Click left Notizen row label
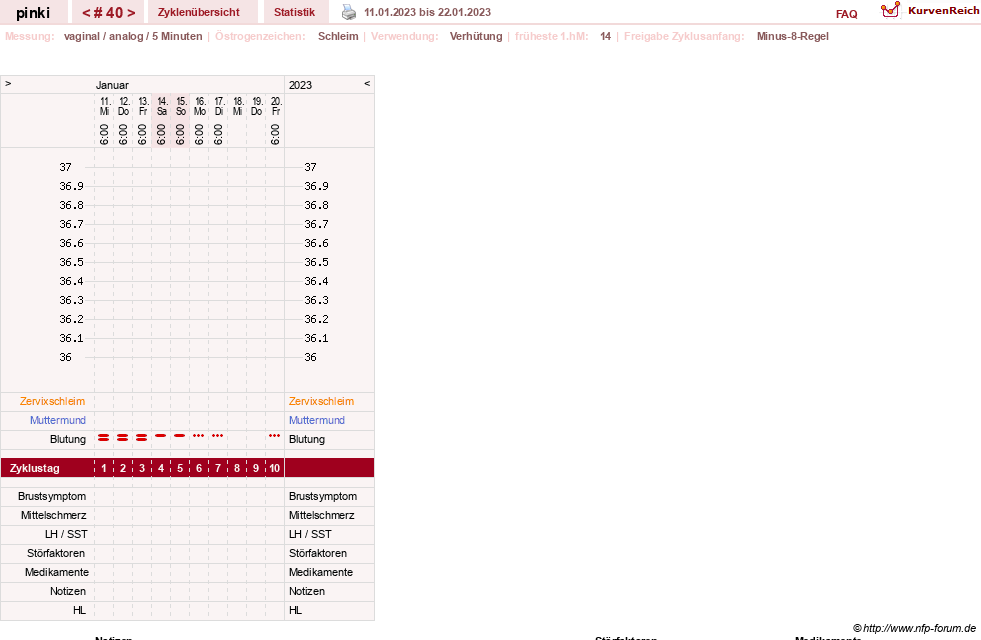 [x=68, y=591]
